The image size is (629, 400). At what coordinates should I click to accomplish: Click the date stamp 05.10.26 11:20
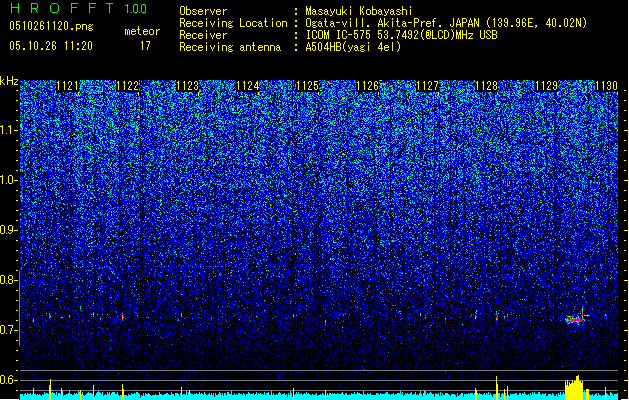(x=51, y=46)
